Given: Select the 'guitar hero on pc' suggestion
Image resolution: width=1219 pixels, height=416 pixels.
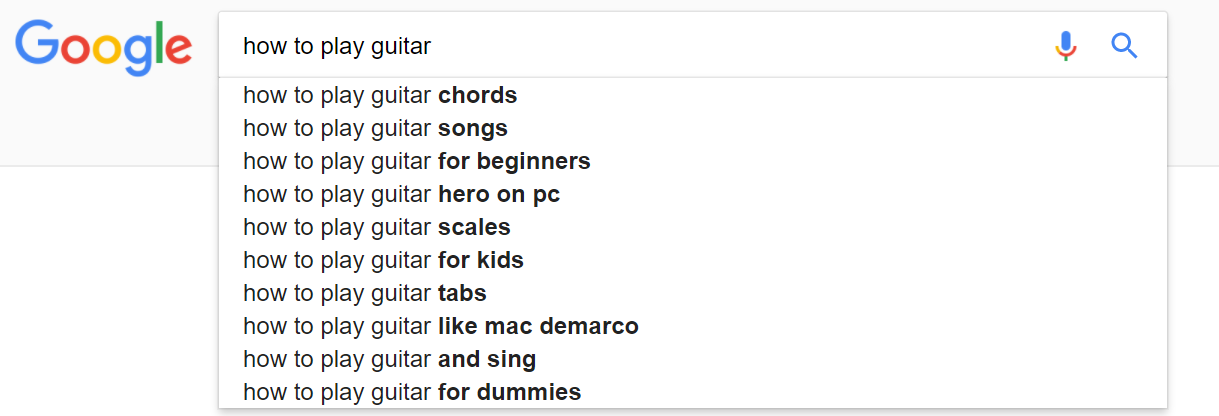Looking at the screenshot, I should pyautogui.click(x=401, y=194).
